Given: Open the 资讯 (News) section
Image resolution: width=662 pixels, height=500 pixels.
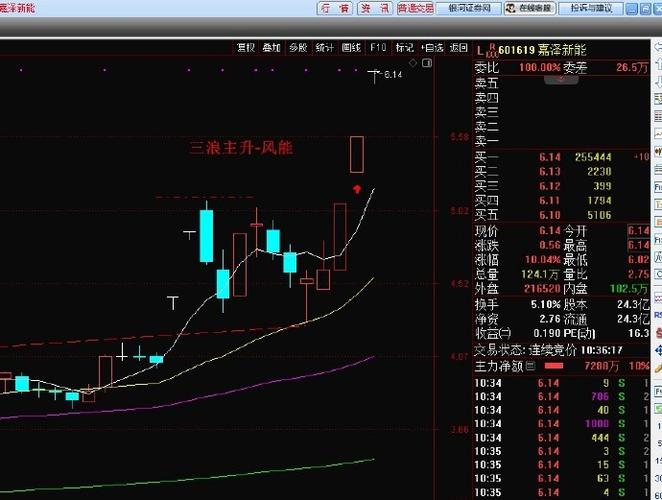Looking at the screenshot, I should pyautogui.click(x=375, y=8).
